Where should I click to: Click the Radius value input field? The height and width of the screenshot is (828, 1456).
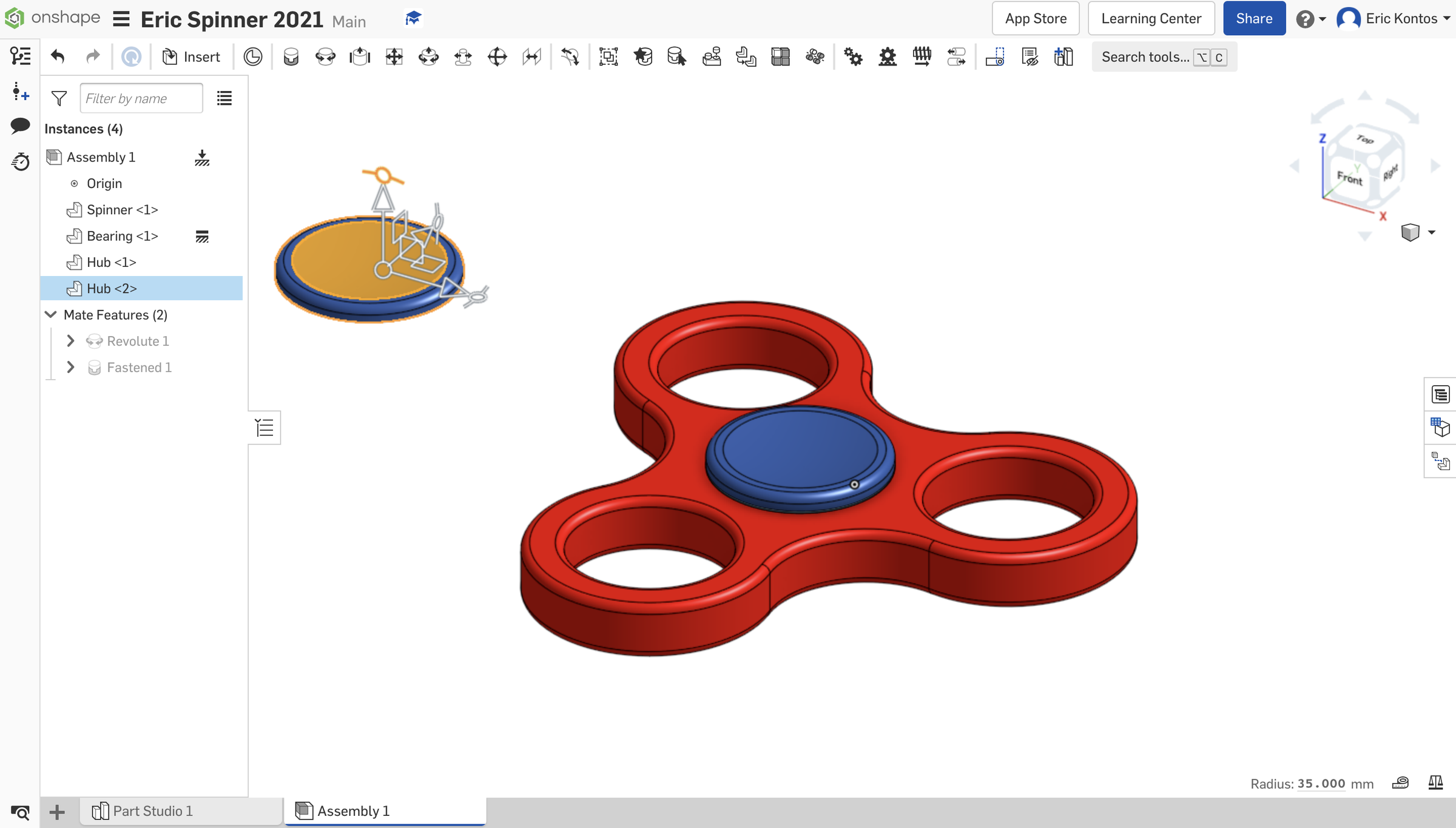click(1319, 784)
